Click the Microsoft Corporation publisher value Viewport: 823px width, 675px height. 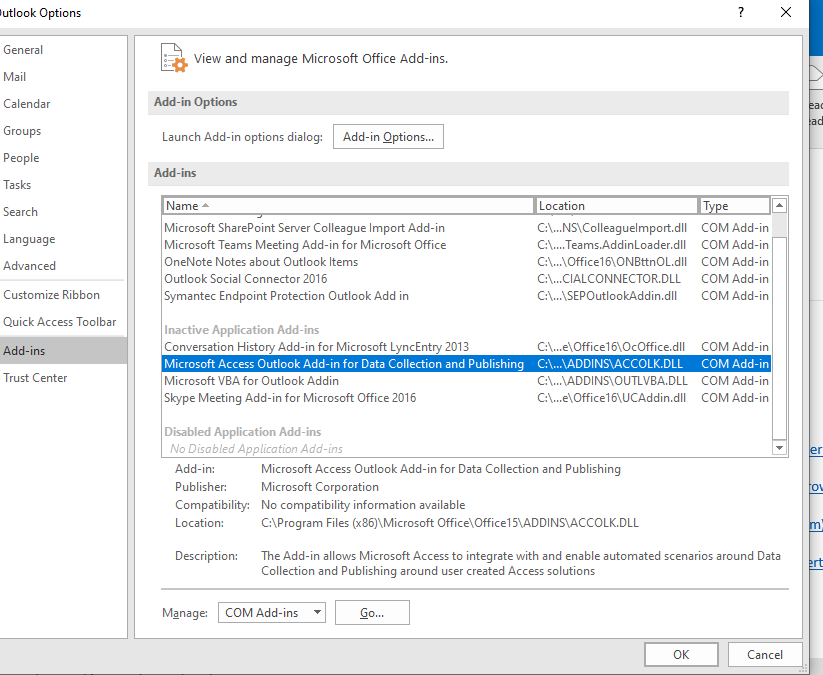320,487
